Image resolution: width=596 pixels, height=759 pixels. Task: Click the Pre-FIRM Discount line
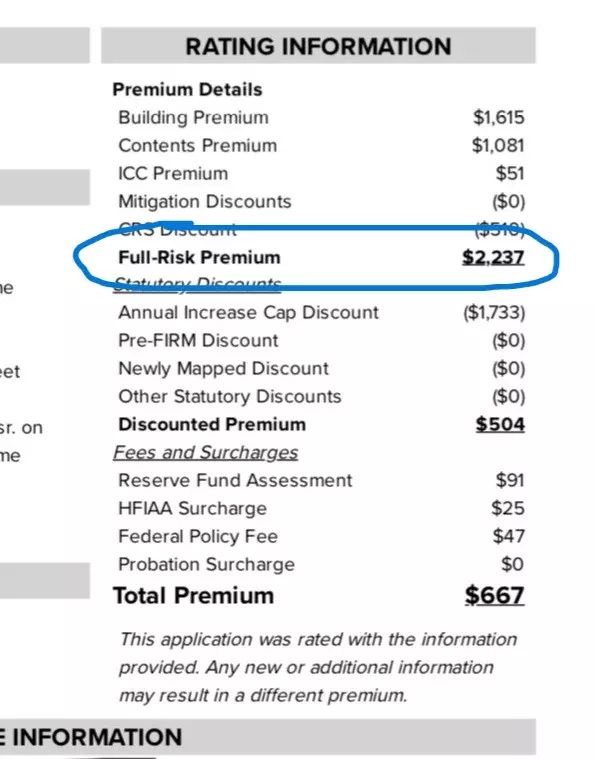[x=321, y=341]
